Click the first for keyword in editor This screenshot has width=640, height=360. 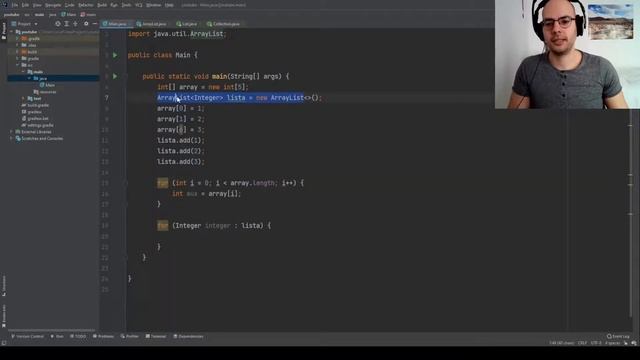click(162, 183)
